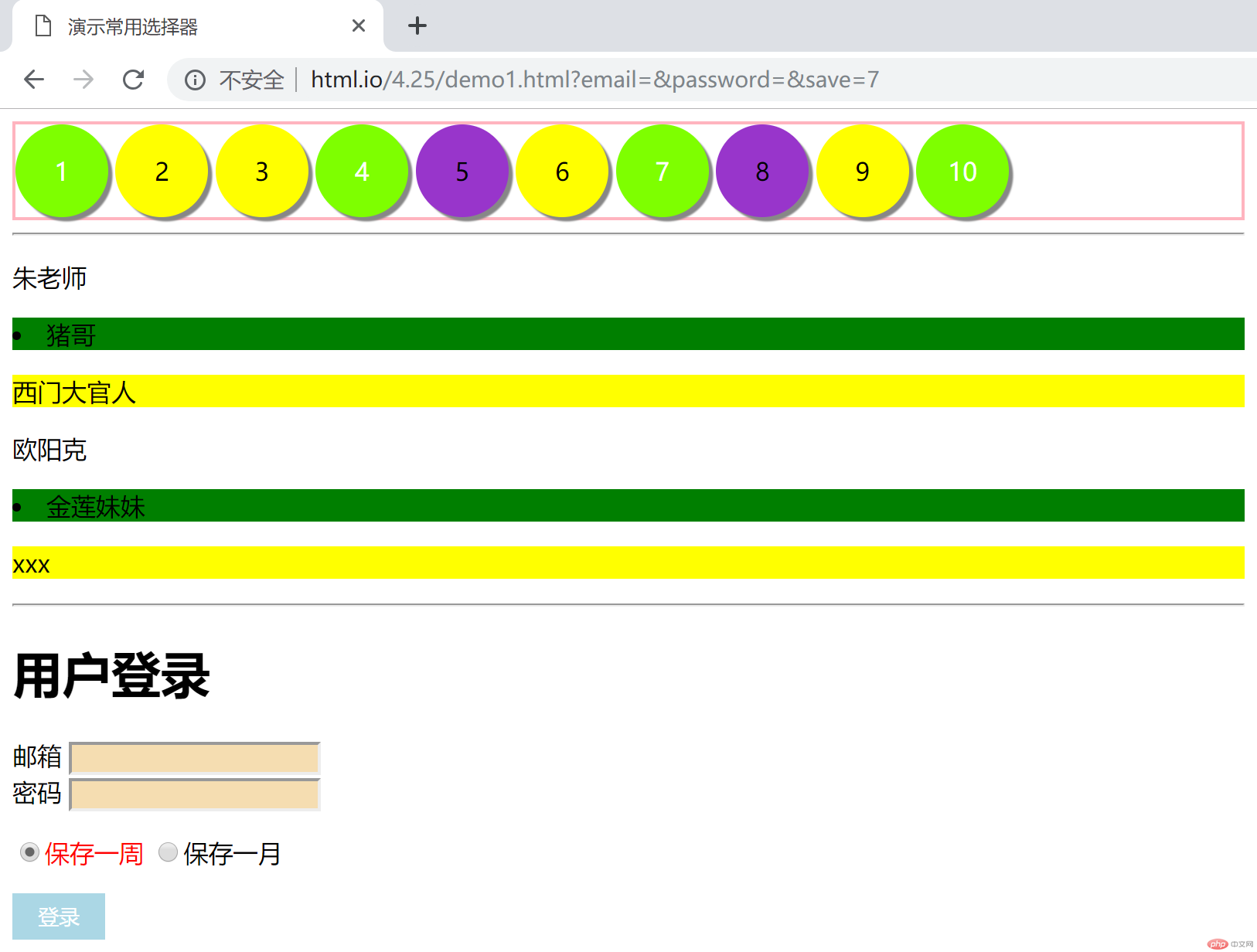Click purple circle number 5
This screenshot has height=952, width=1257.
462,171
